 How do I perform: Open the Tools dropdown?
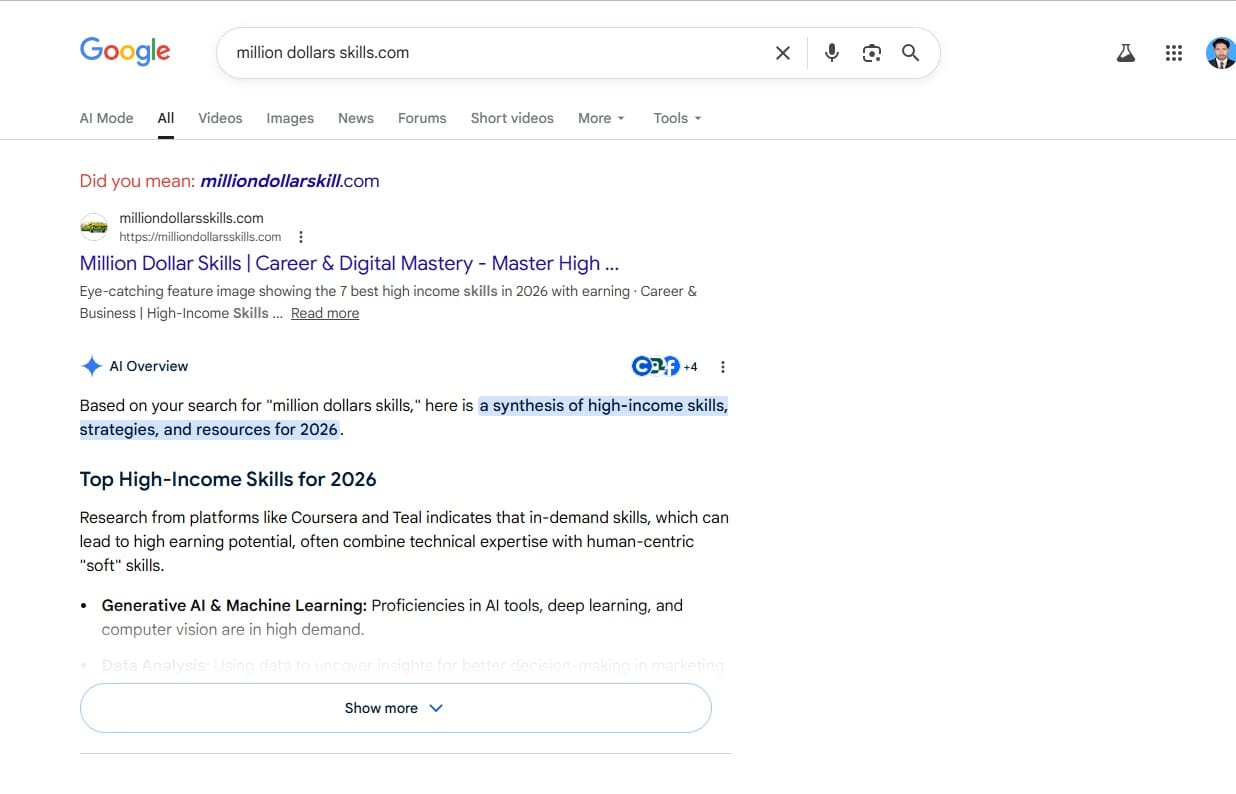677,118
